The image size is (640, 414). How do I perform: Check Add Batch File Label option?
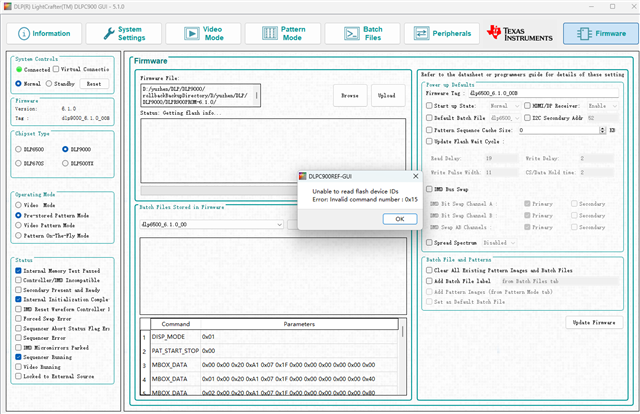point(429,281)
